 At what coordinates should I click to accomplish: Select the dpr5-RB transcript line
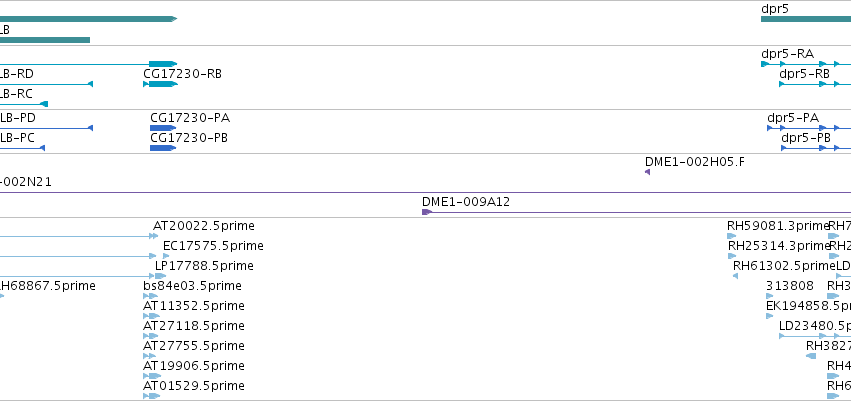[x=815, y=84]
